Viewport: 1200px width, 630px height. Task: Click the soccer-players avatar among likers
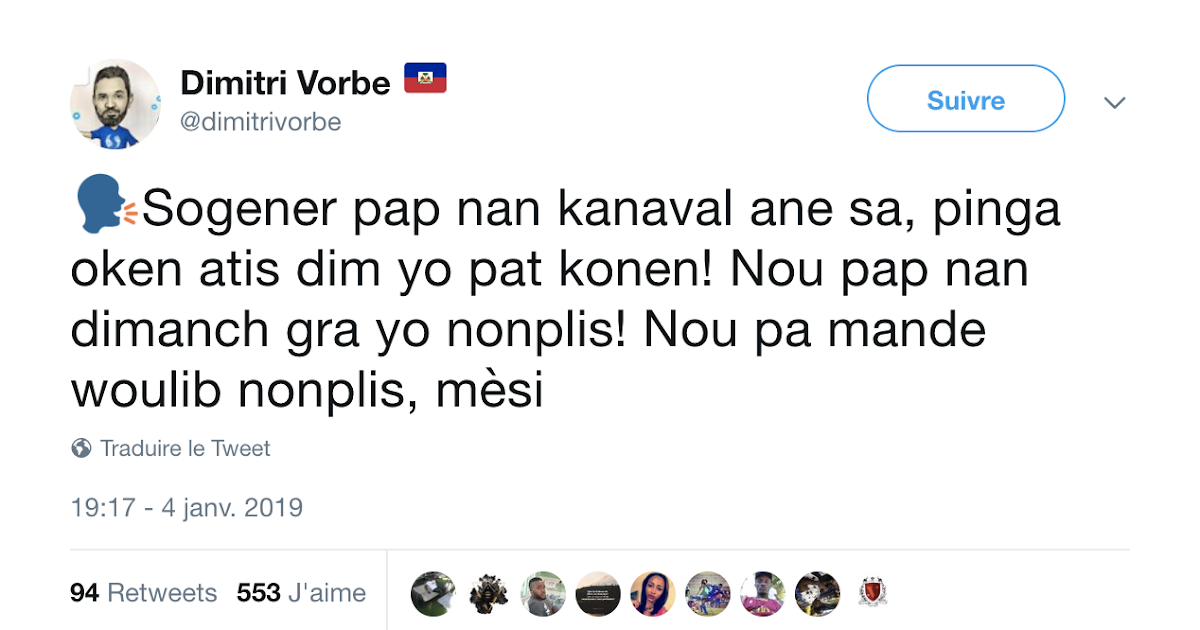point(708,594)
